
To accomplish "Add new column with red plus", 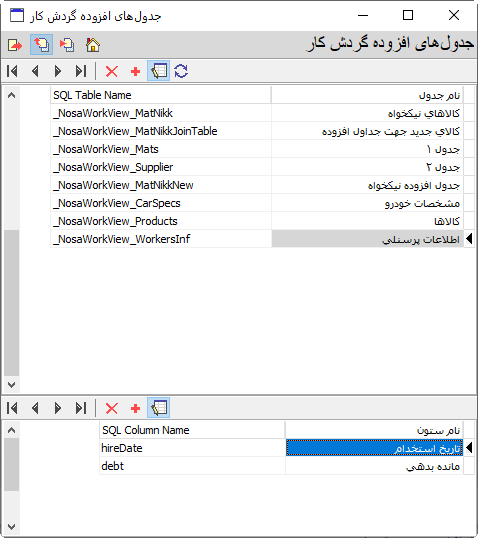I will (x=136, y=408).
